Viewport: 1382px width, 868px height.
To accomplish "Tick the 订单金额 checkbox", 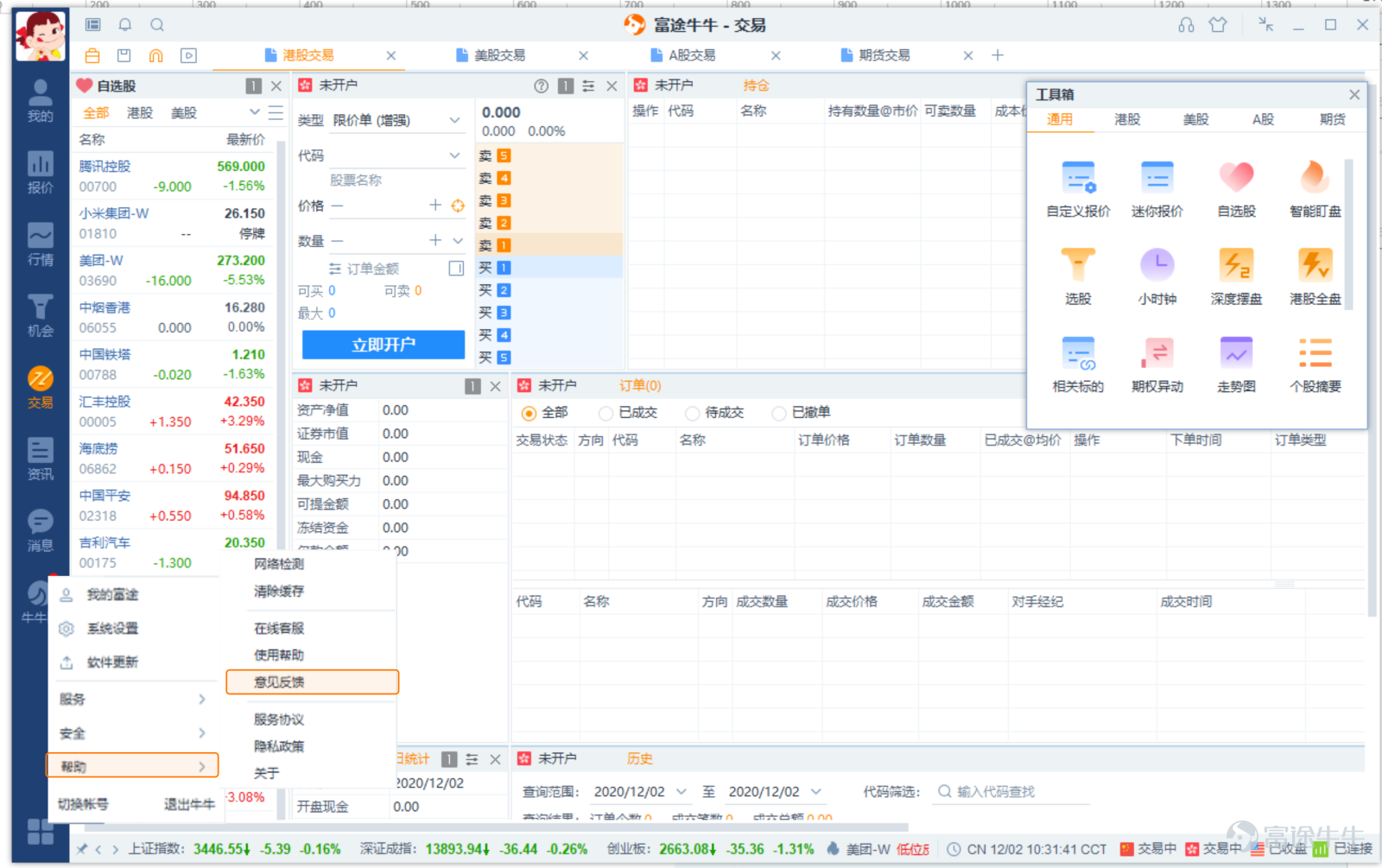I will tap(456, 269).
